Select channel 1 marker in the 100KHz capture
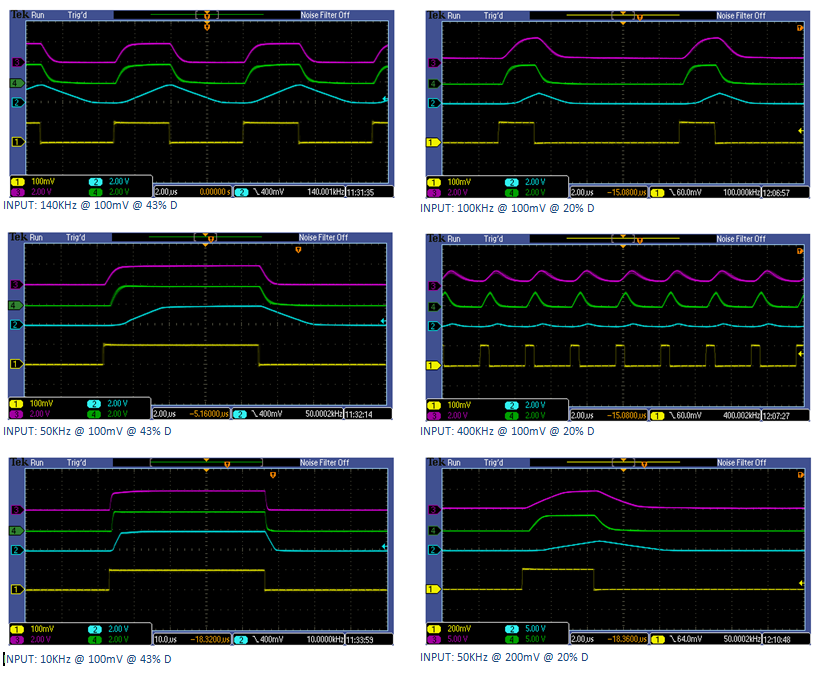This screenshot has width=822, height=677. pos(433,142)
